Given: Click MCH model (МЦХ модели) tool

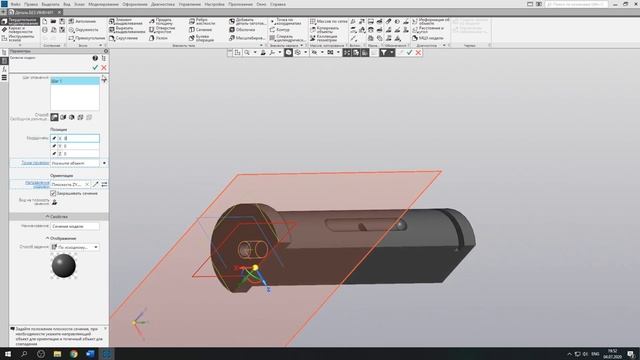Looking at the screenshot, I should pos(428,38).
